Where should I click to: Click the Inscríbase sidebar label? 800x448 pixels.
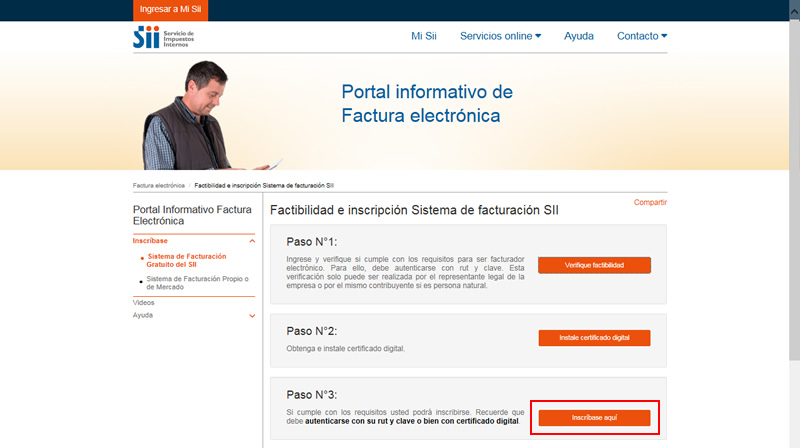click(x=150, y=241)
